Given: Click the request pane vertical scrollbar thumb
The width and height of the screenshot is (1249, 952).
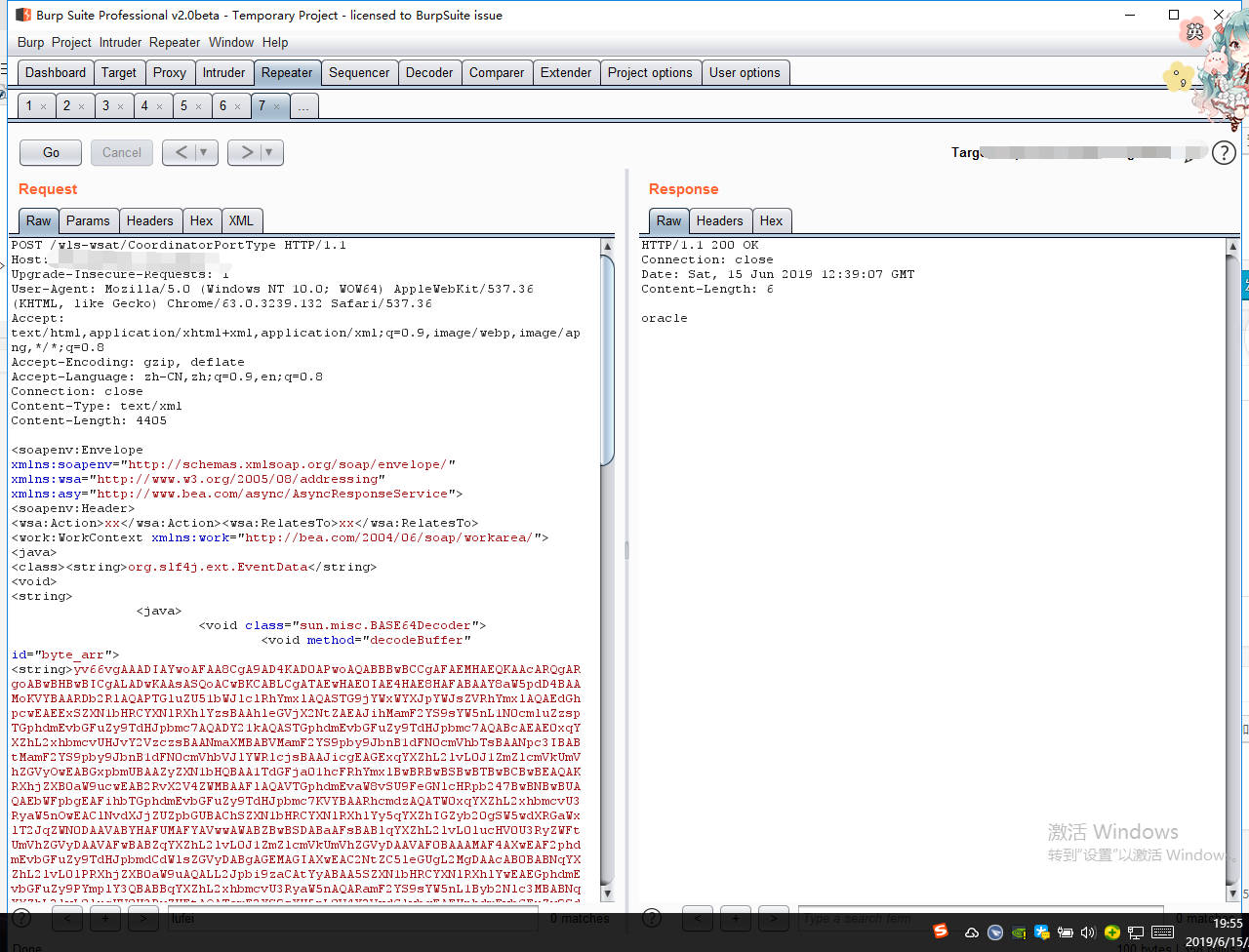Looking at the screenshot, I should coord(608,360).
